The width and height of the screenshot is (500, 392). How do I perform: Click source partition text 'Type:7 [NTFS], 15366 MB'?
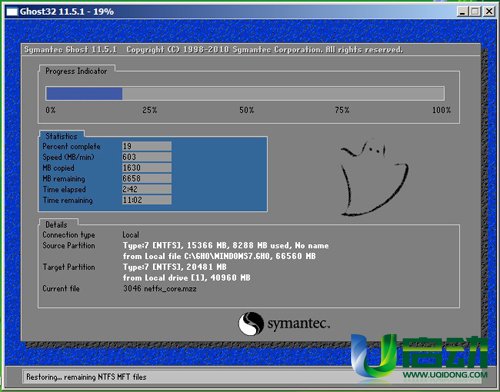pyautogui.click(x=175, y=246)
